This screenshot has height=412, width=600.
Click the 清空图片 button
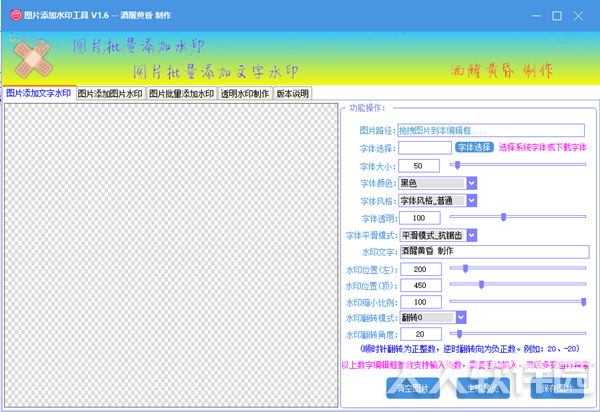[x=412, y=388]
